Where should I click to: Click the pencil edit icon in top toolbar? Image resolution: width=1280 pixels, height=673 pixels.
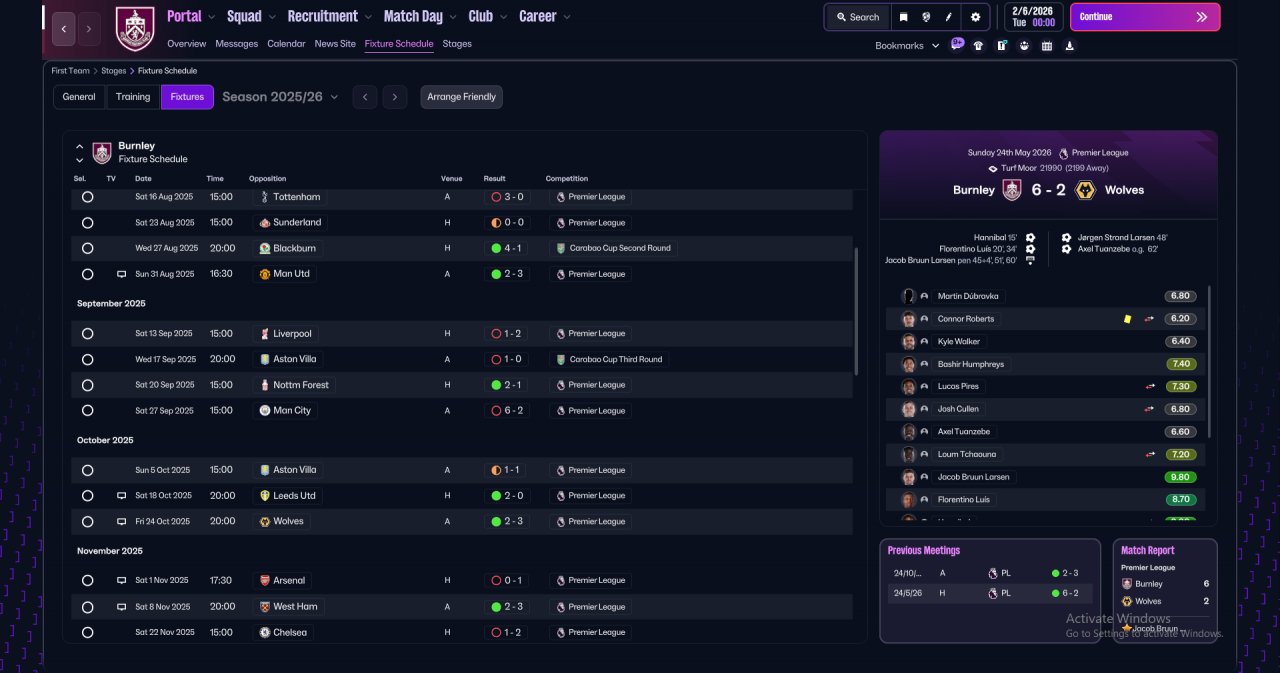coord(949,17)
